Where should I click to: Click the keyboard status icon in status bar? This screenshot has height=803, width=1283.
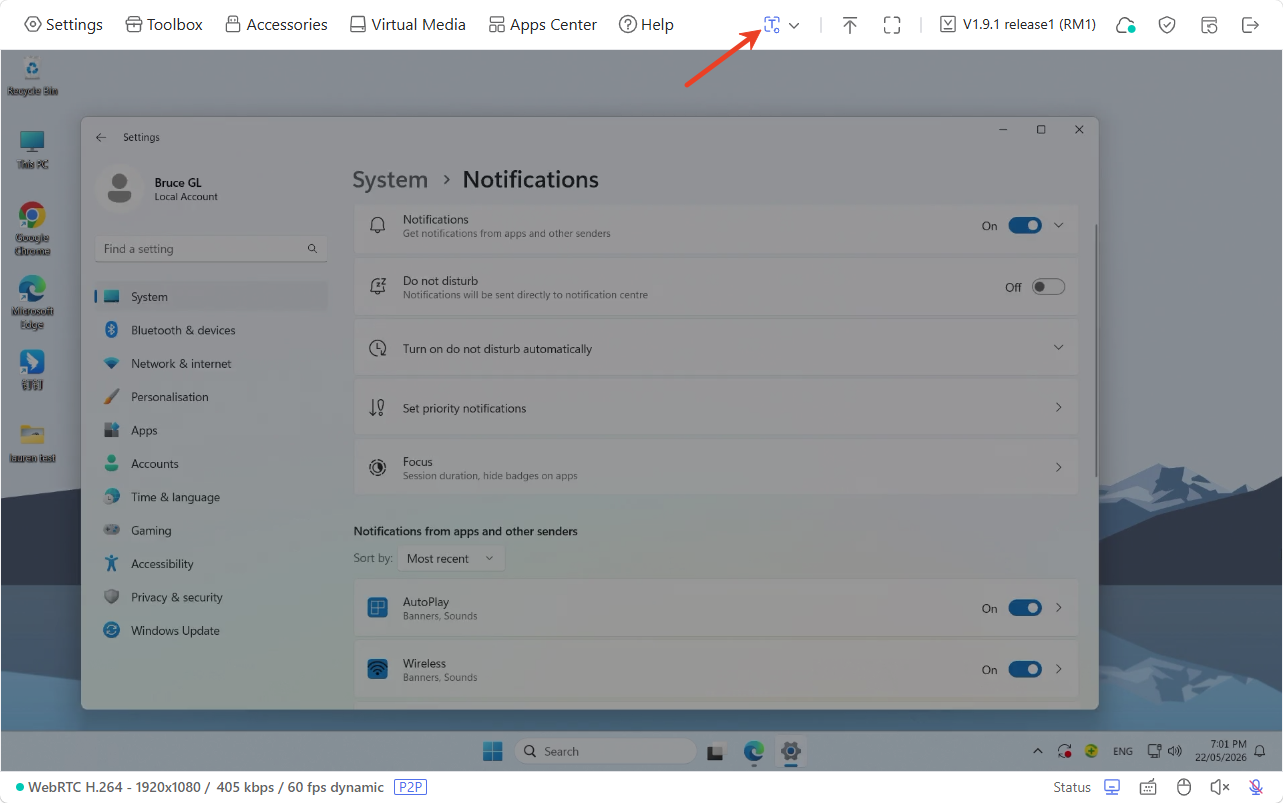(1148, 787)
